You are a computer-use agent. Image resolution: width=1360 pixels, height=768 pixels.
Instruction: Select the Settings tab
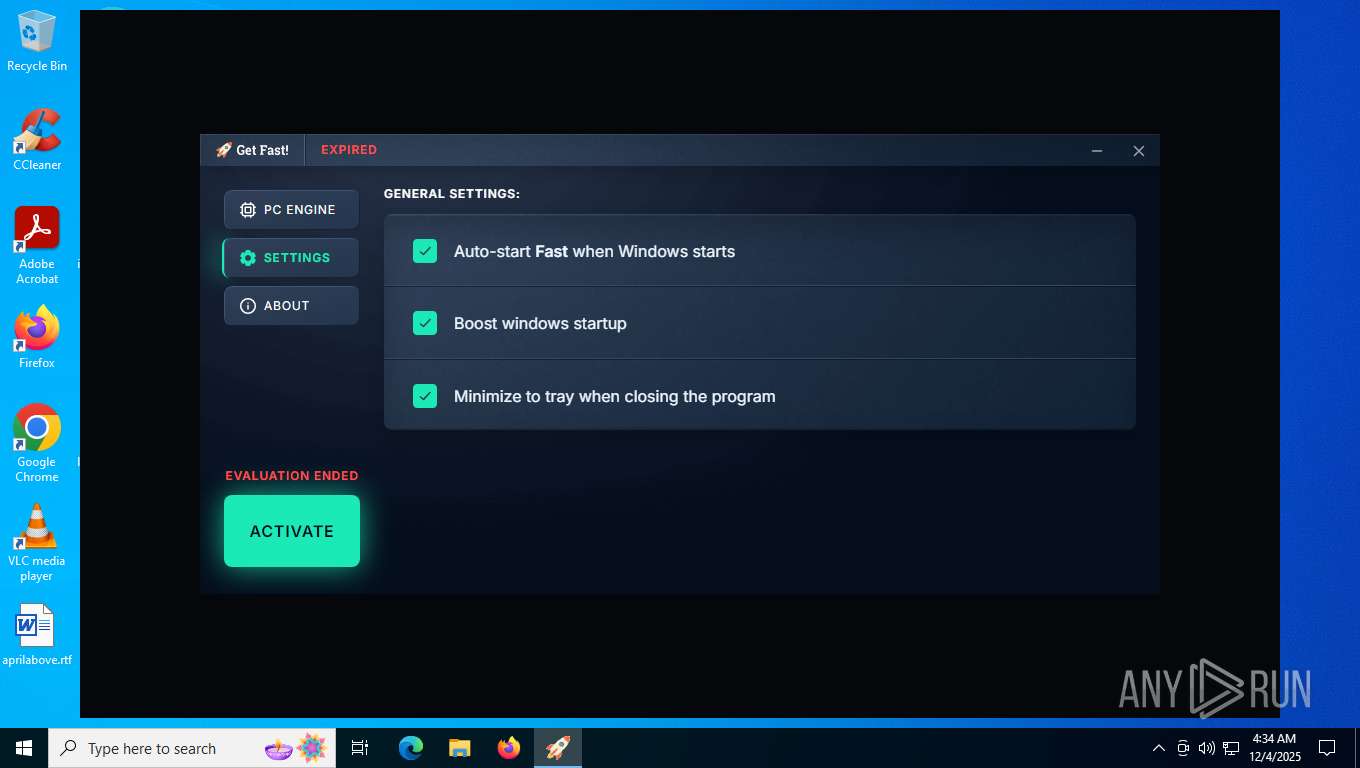point(291,258)
